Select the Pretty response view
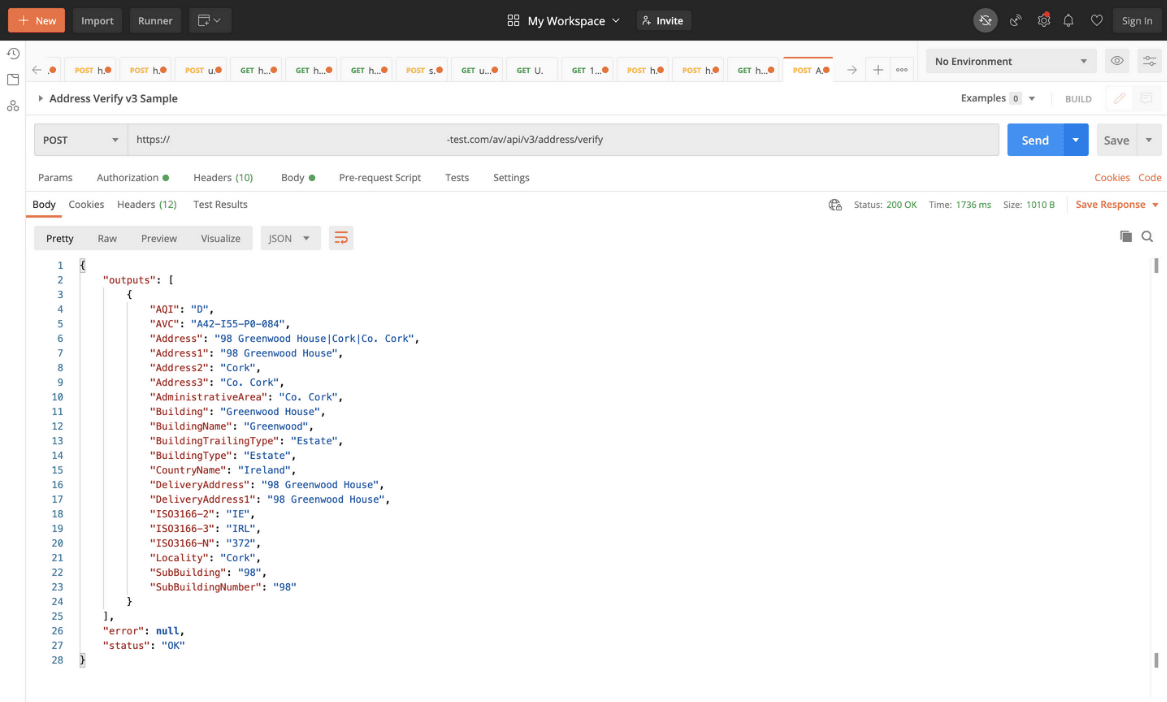This screenshot has width=1167, height=702. (60, 238)
